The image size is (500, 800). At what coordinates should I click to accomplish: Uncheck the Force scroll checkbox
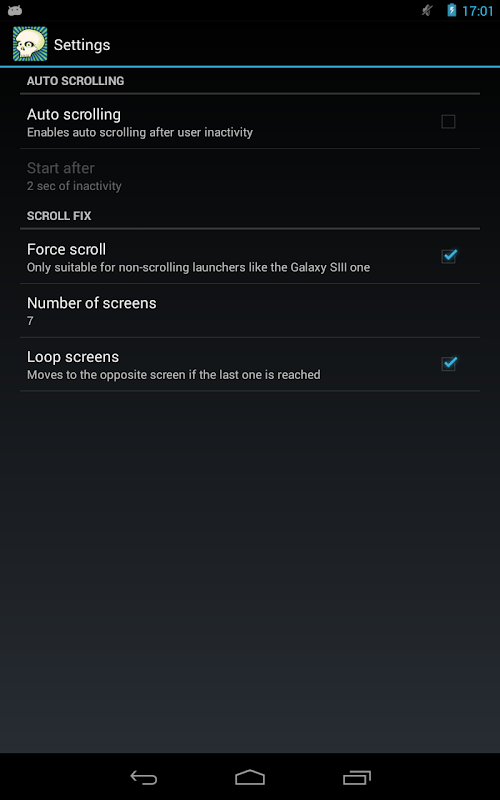(x=449, y=256)
